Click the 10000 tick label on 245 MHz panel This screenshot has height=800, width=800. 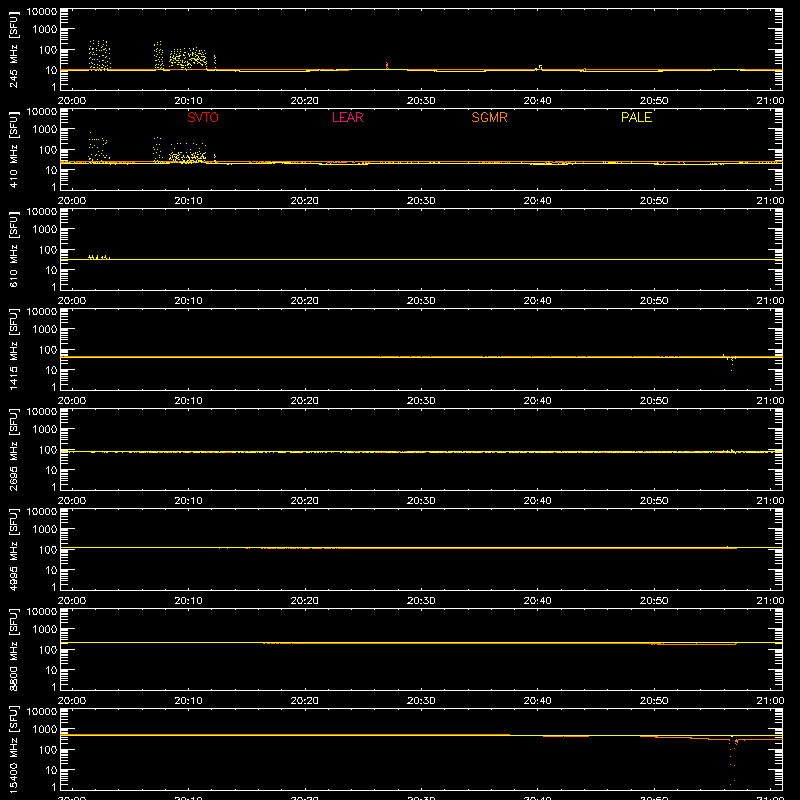[x=42, y=12]
